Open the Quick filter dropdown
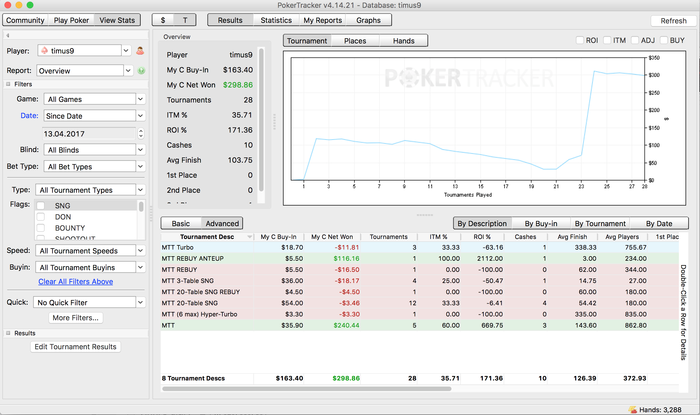 (x=140, y=302)
